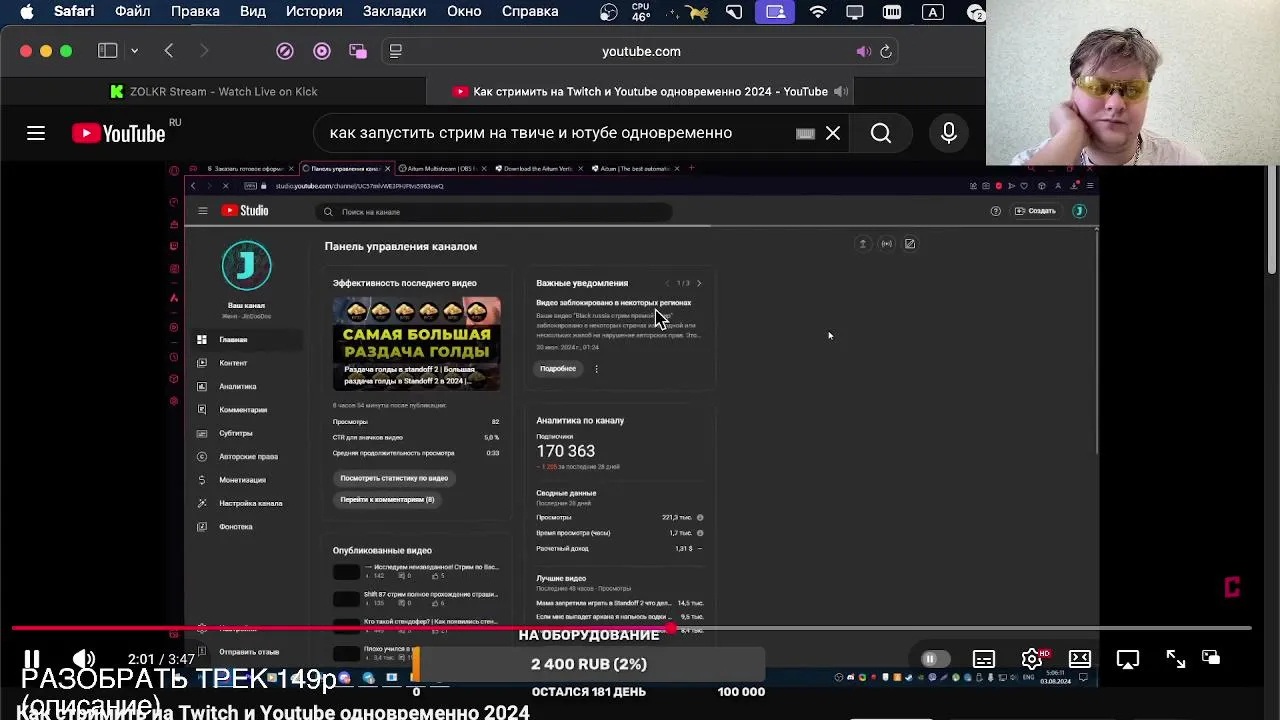Click Посмотреть статистику по видео
Screen dimensions: 1280x720
coord(394,478)
